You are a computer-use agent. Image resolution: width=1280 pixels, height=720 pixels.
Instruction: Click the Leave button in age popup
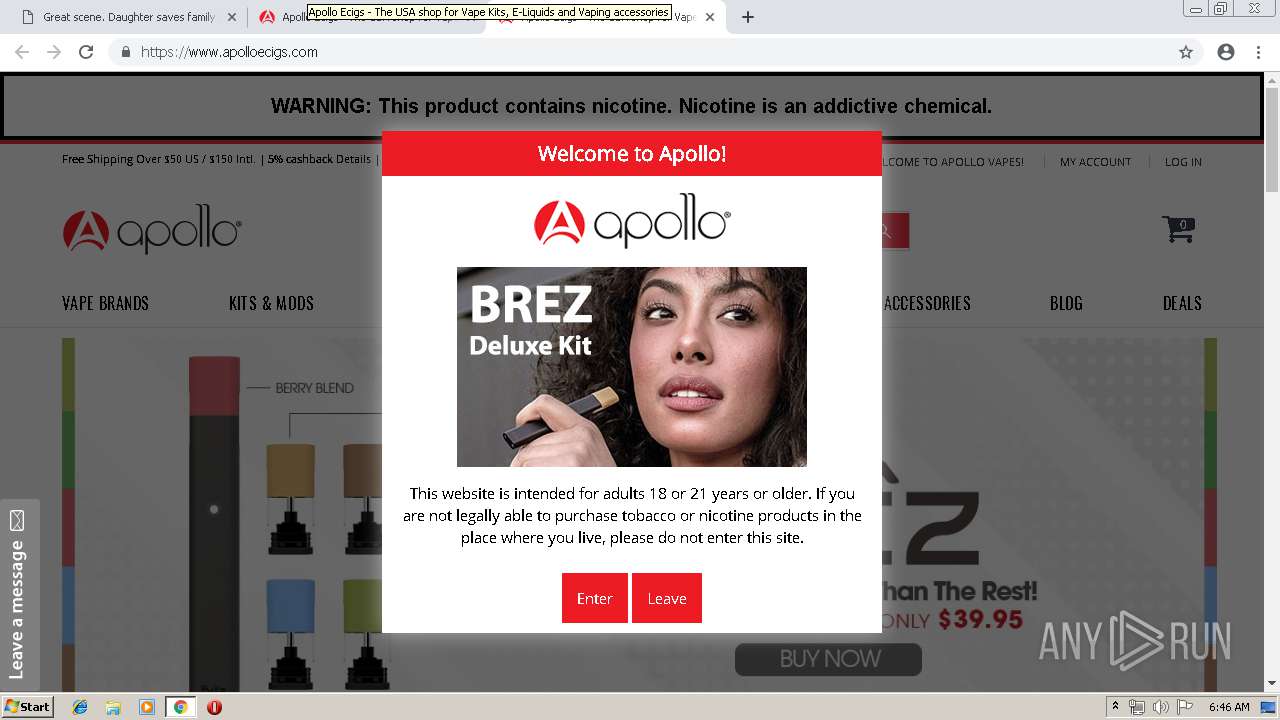[667, 598]
